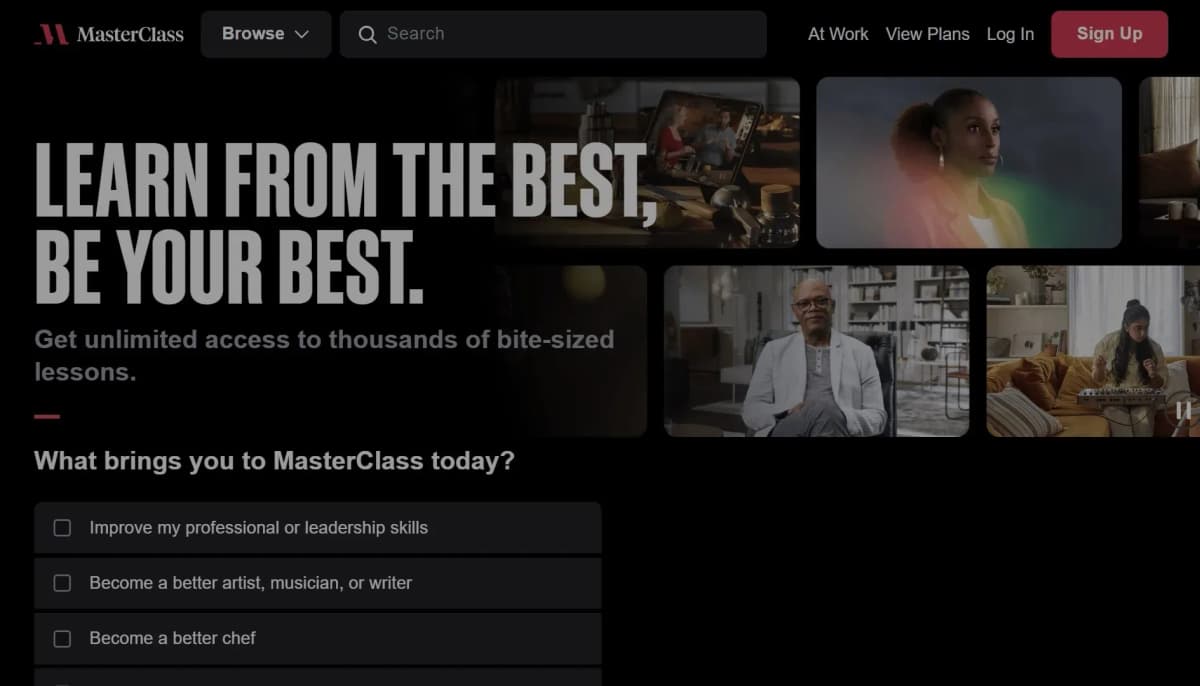Open thumbnail of woman in profile with ponytail

(x=969, y=162)
